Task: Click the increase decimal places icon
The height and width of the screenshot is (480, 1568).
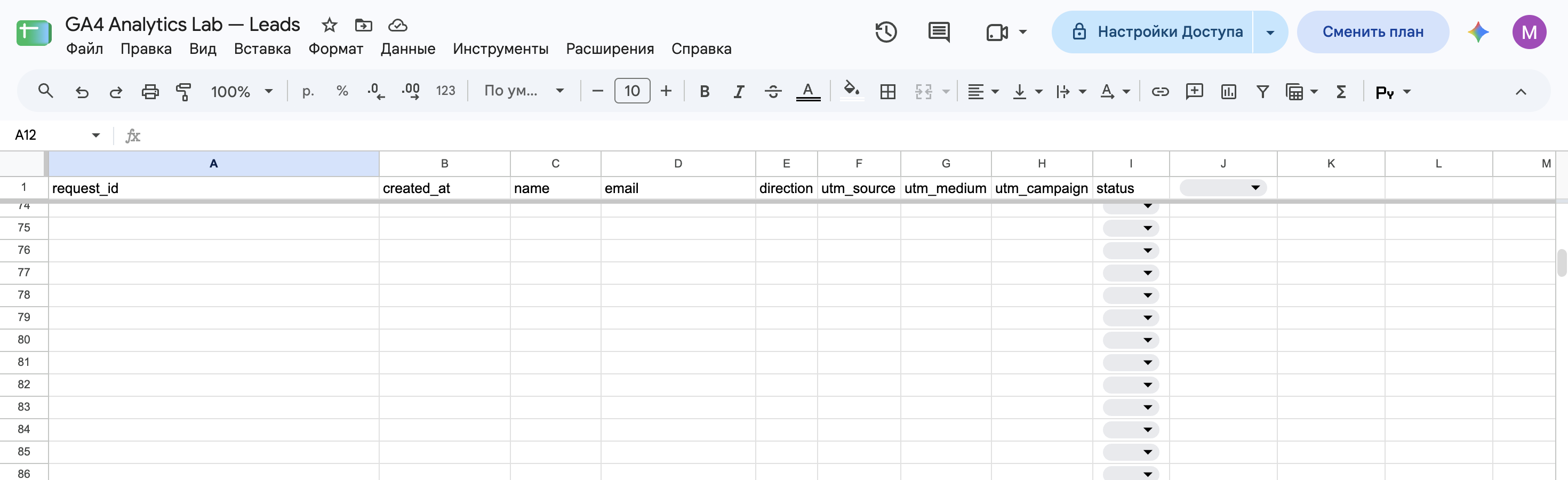Action: coord(411,91)
